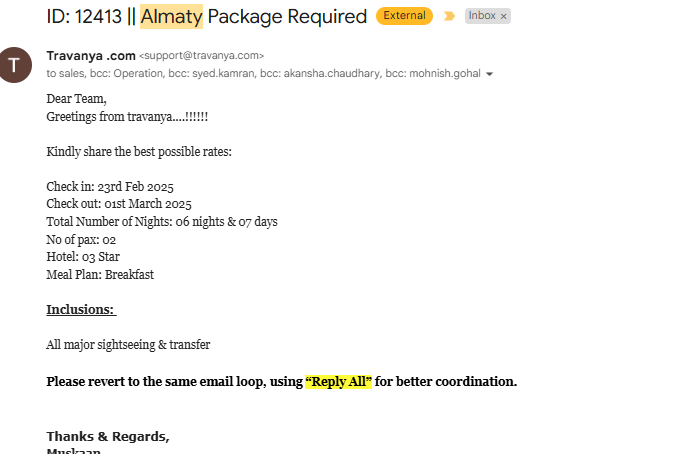The height and width of the screenshot is (454, 695).
Task: Click the yellow-highlighted "Reply All" text
Action: (339, 381)
